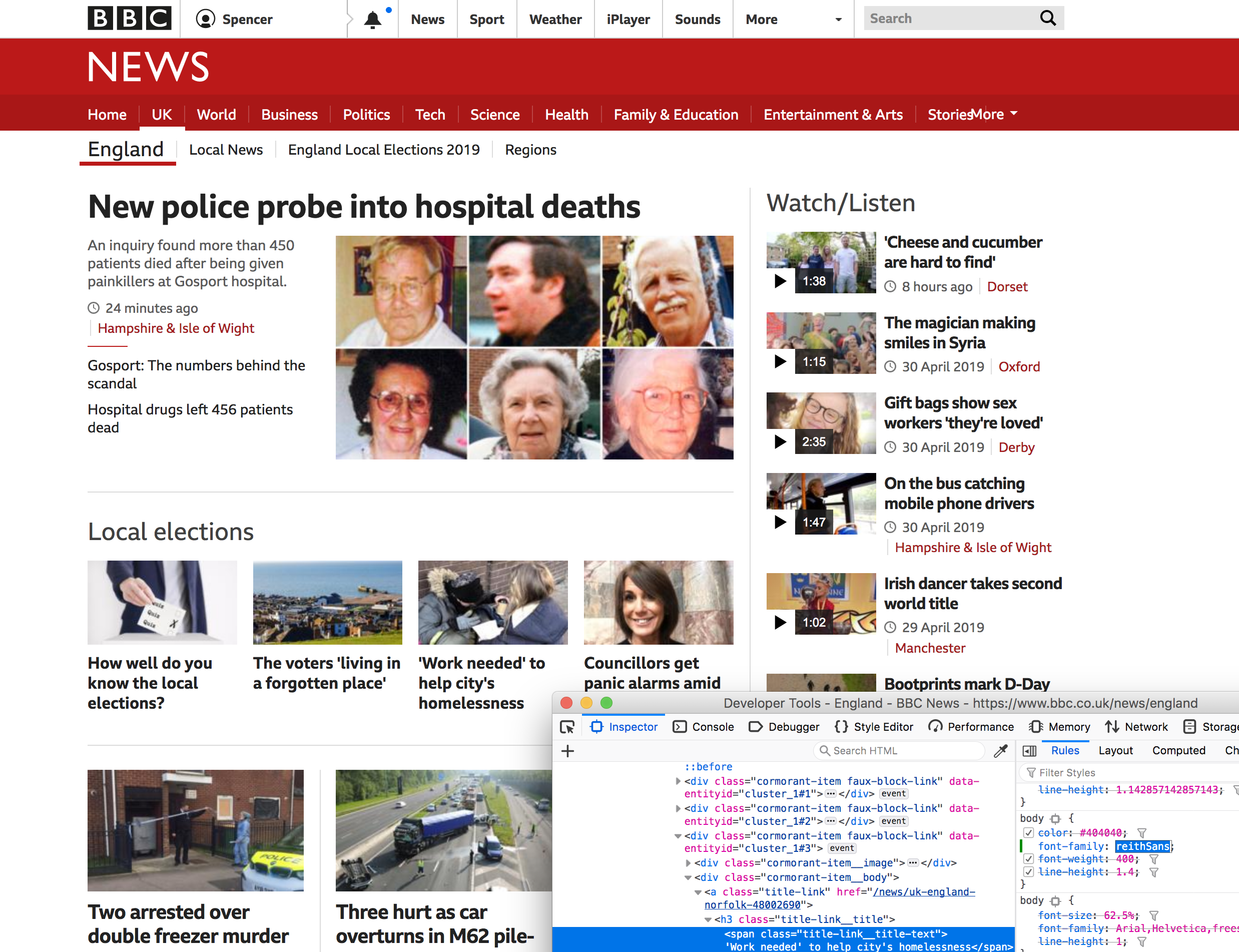Play the Irish dancer video

[x=781, y=622]
